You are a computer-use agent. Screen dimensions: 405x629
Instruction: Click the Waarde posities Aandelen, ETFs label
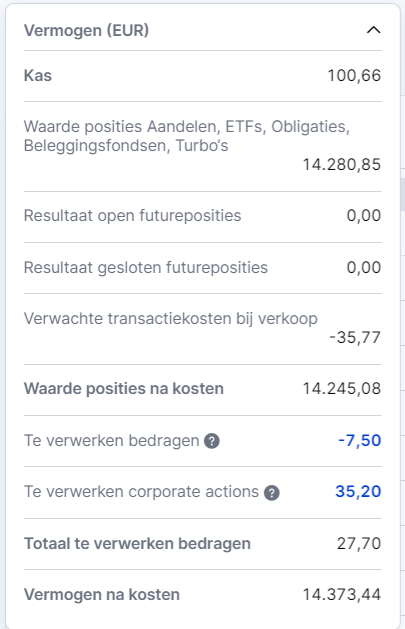pos(186,136)
